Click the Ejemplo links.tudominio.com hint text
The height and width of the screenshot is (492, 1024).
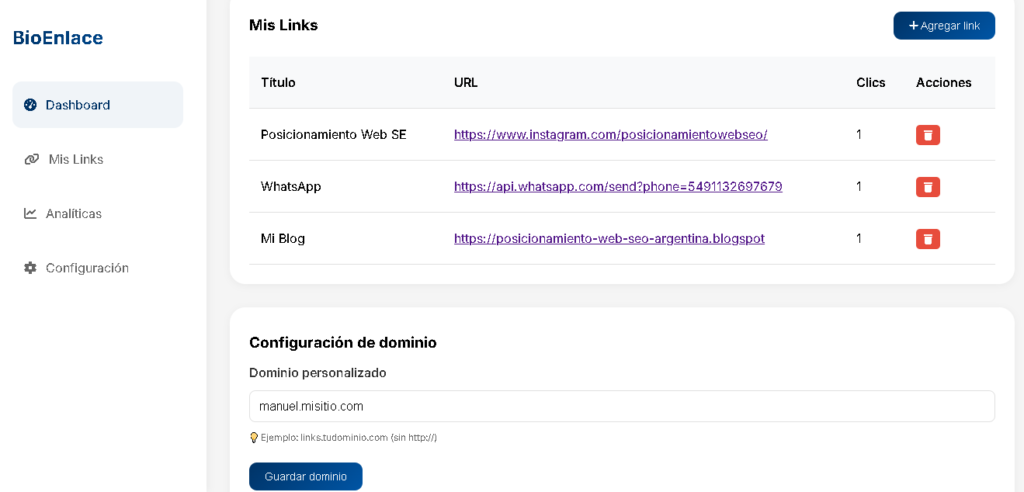coord(349,438)
